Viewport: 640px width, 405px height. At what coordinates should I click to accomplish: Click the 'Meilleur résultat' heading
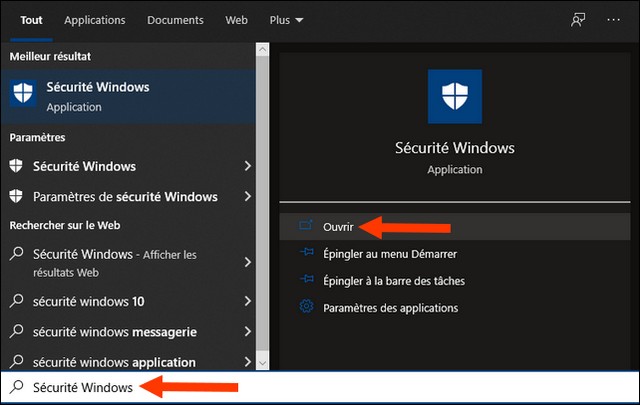[50, 56]
